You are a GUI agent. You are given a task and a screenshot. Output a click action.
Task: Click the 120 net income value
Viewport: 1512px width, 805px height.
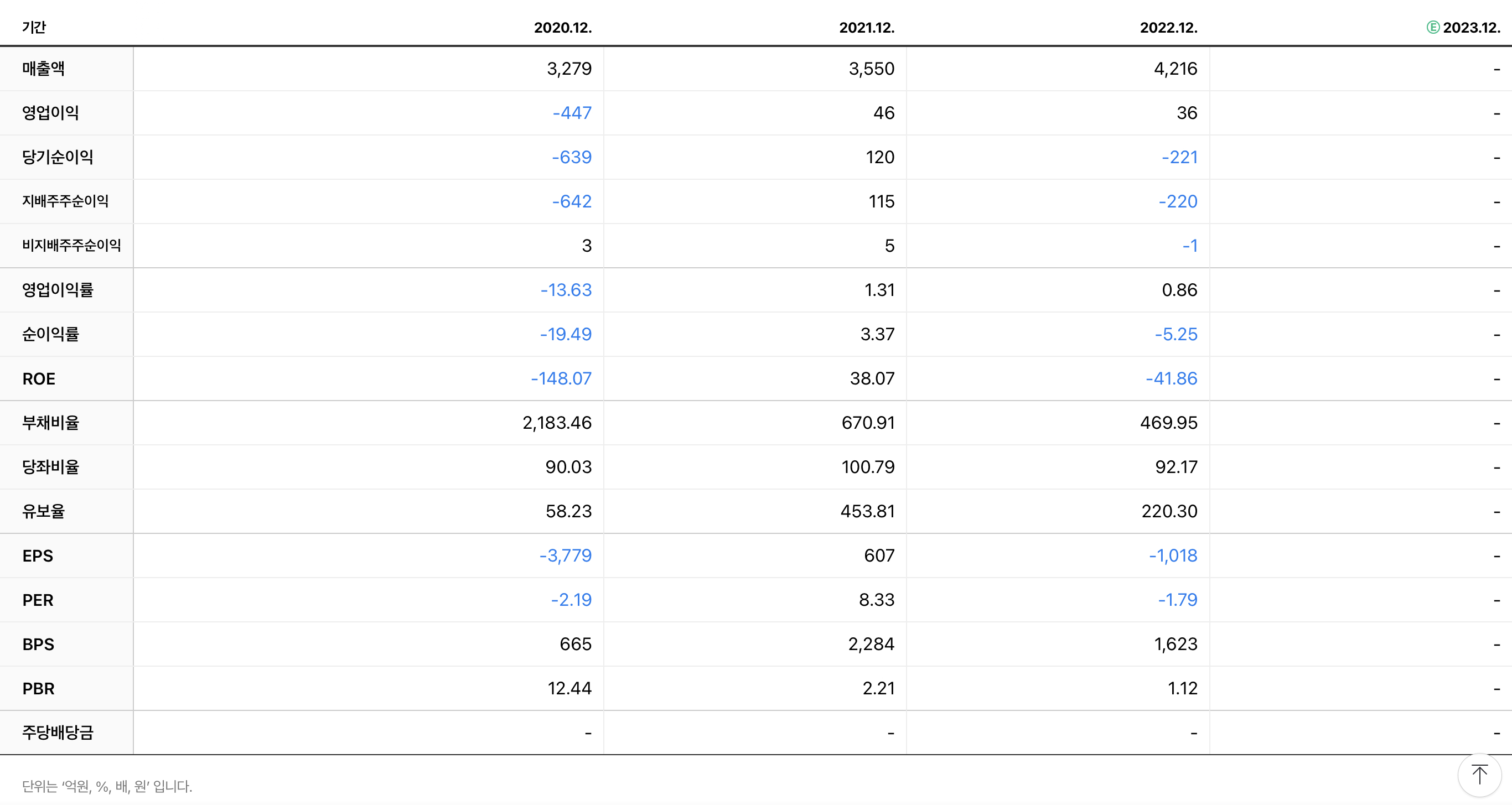tap(880, 157)
